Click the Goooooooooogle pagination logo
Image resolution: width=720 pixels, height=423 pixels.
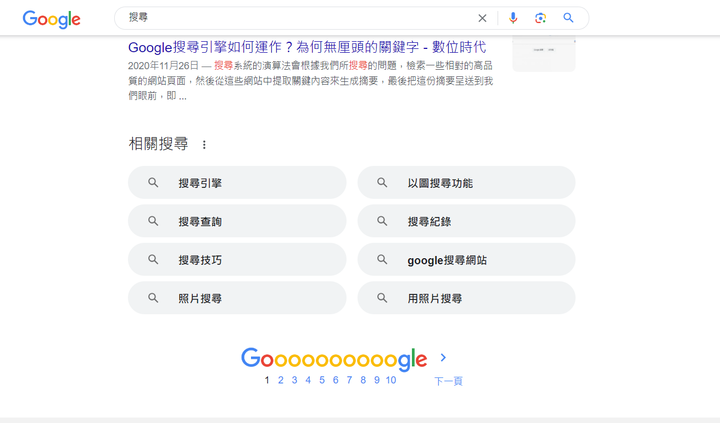pos(334,360)
